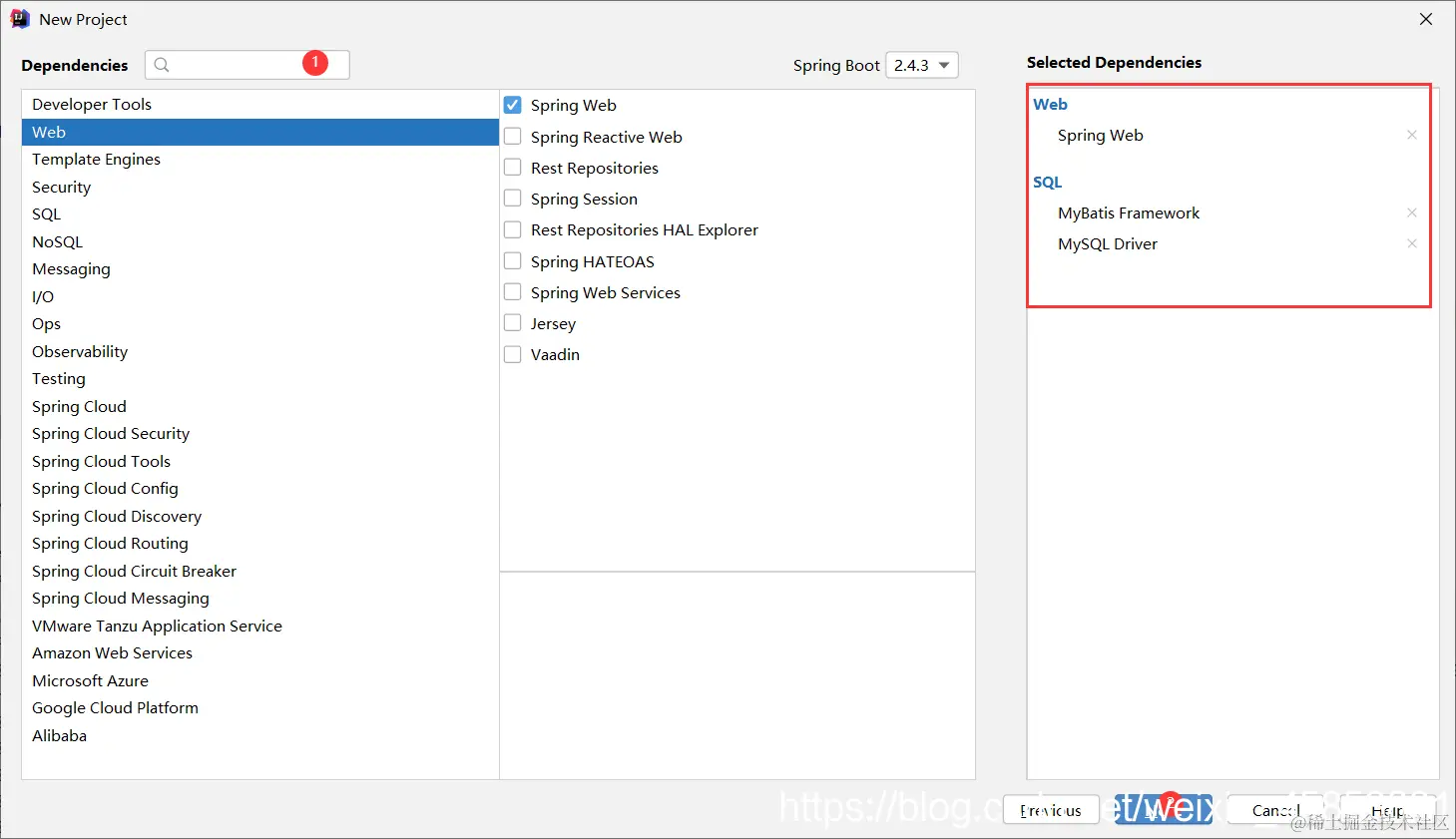Choose the Microsoft Azure category

tap(260, 680)
